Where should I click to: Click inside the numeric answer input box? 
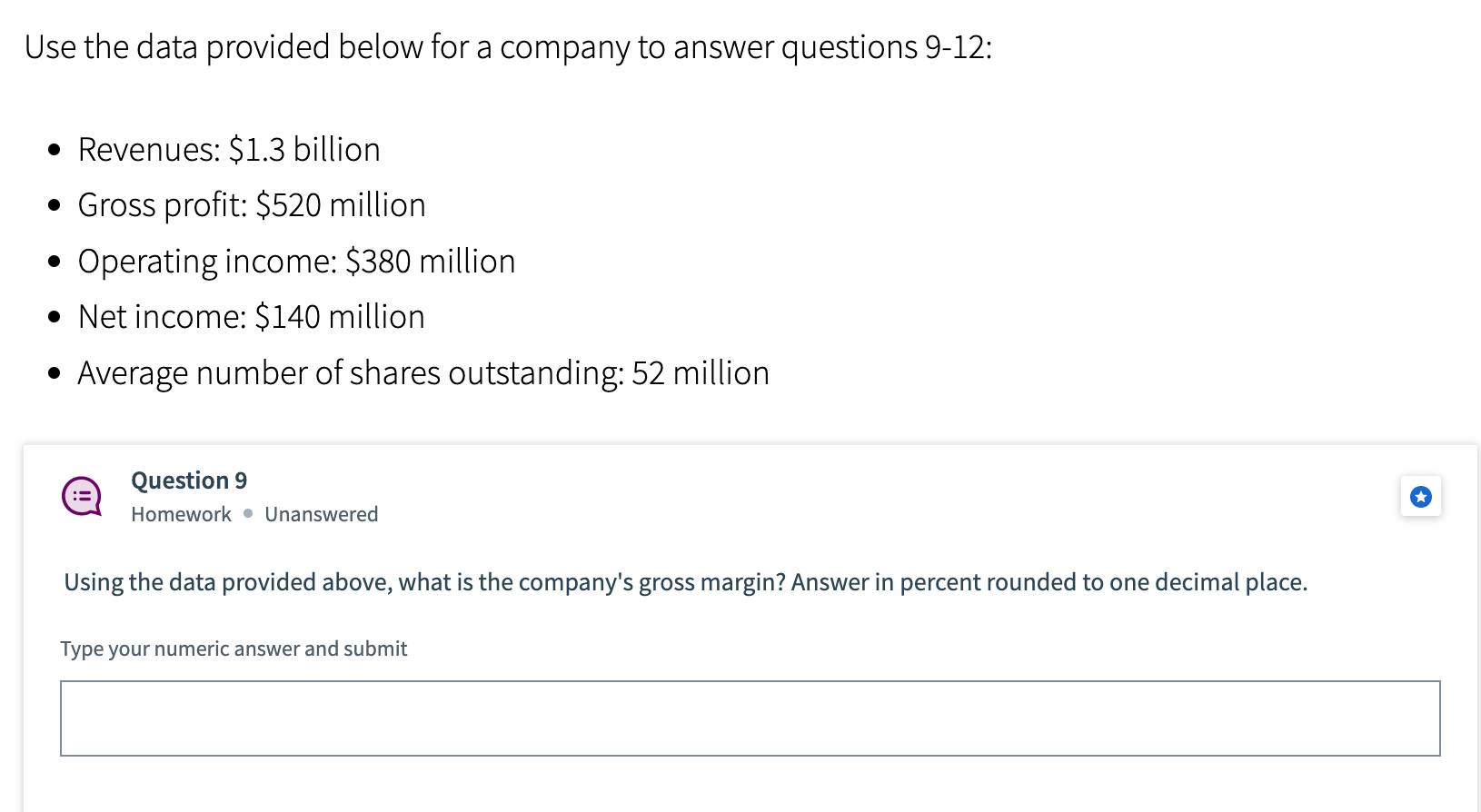(x=750, y=718)
